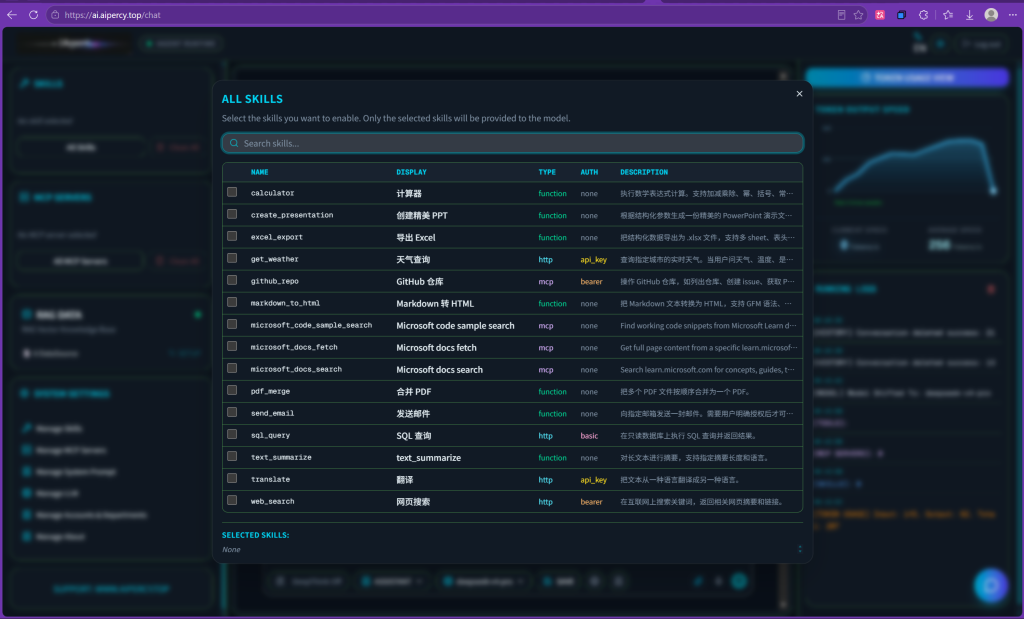Enable the text_summarize skill checkbox
Screen dimensions: 1024x619
tap(232, 456)
